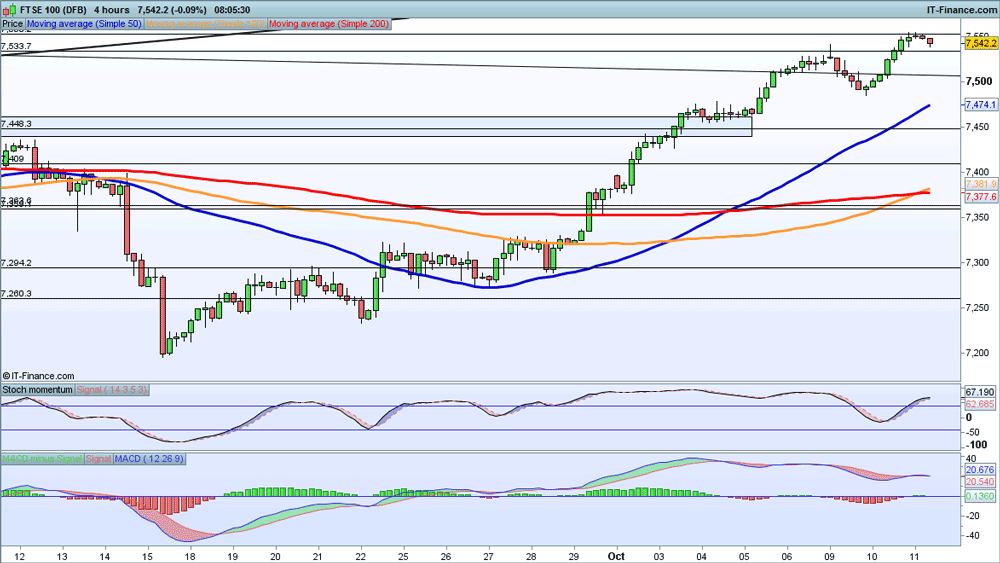
Task: Click the 62.685 stochastic signal value tag
Action: [980, 404]
